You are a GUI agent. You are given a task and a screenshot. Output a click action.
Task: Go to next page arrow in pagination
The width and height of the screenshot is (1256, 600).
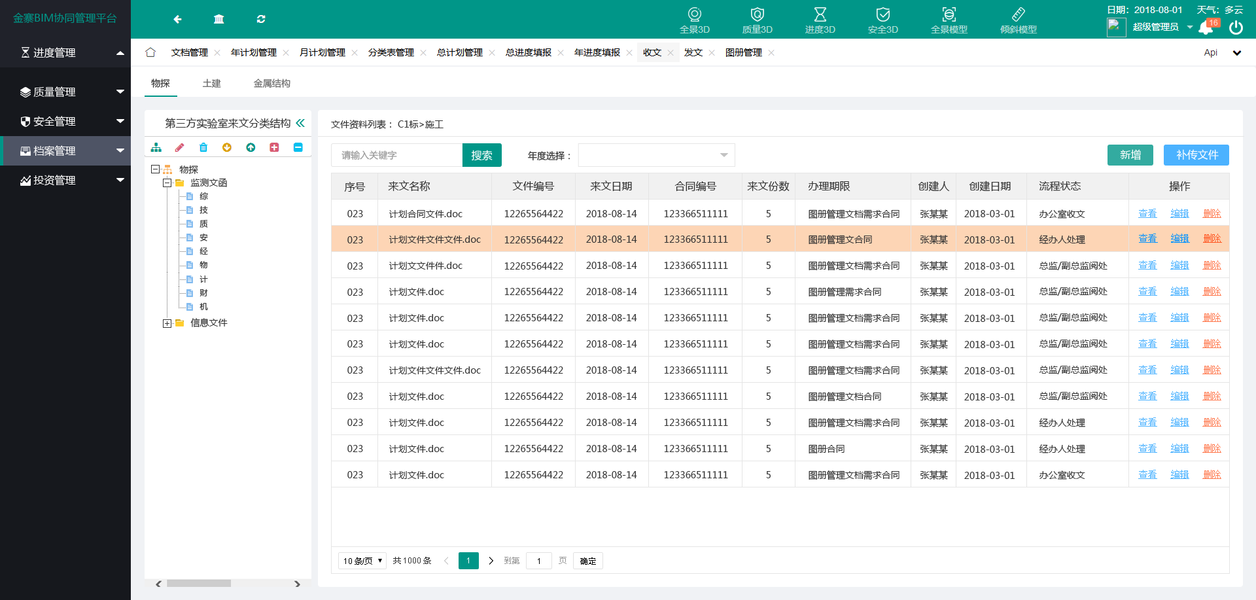coord(491,561)
